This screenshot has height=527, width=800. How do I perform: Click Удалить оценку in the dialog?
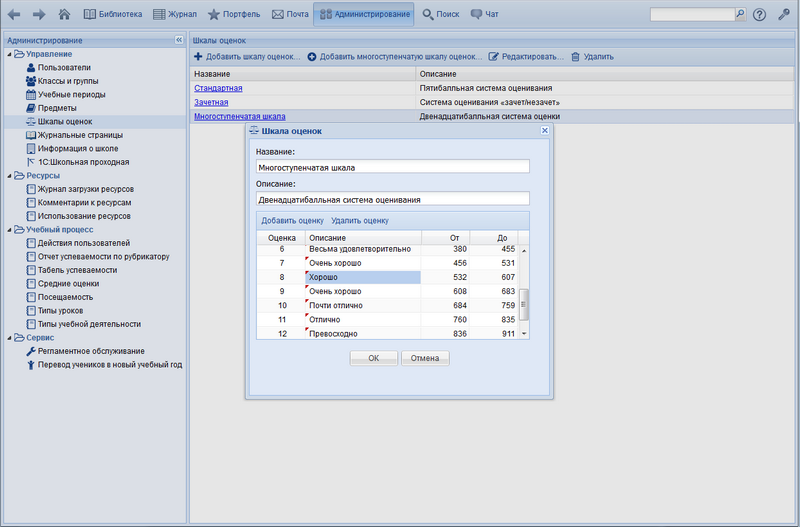[360, 221]
